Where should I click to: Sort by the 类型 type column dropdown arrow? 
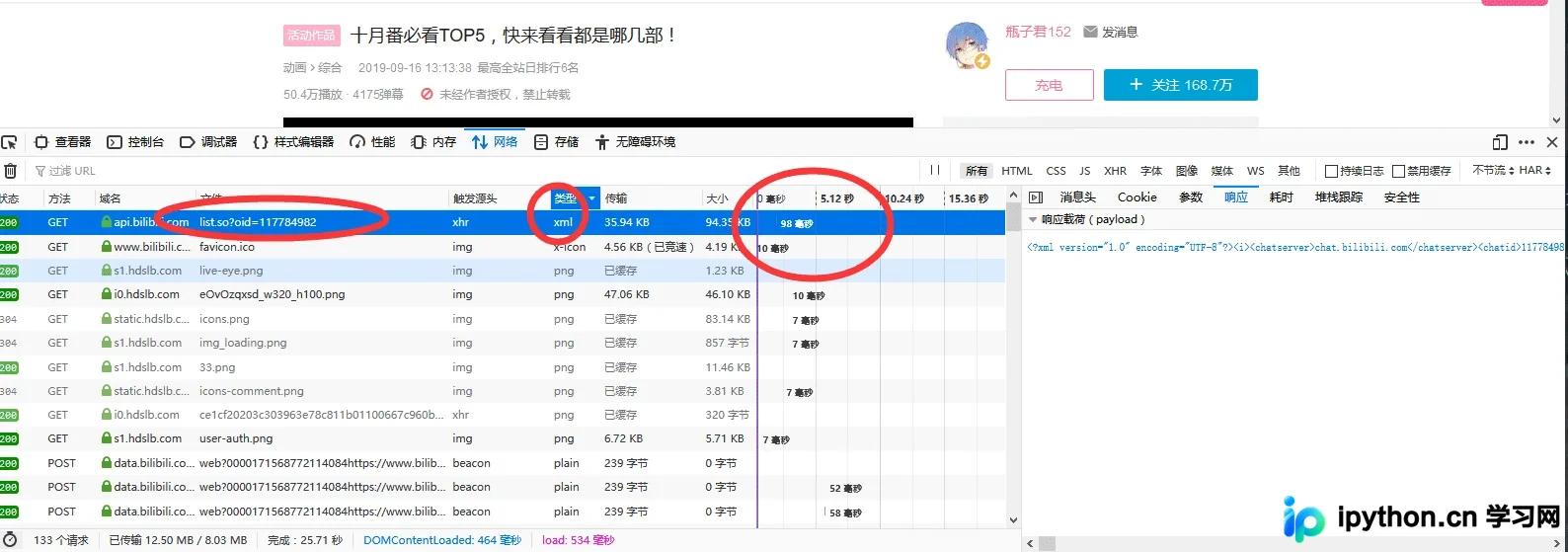click(x=592, y=198)
